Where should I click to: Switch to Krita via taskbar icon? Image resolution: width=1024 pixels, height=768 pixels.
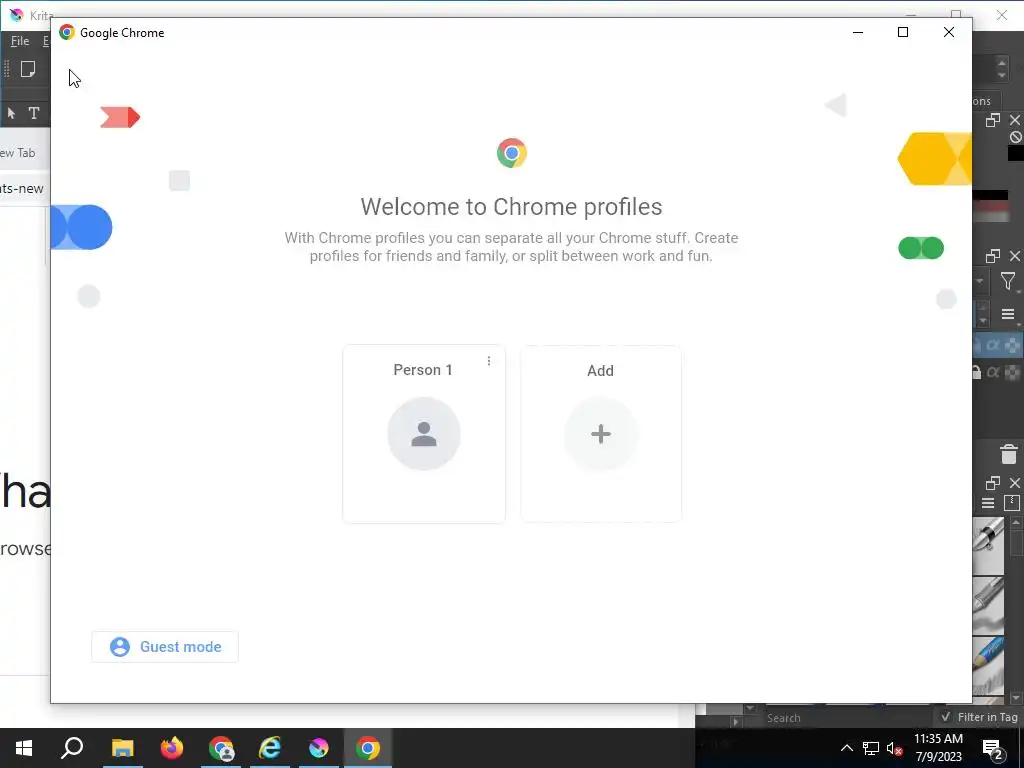319,748
